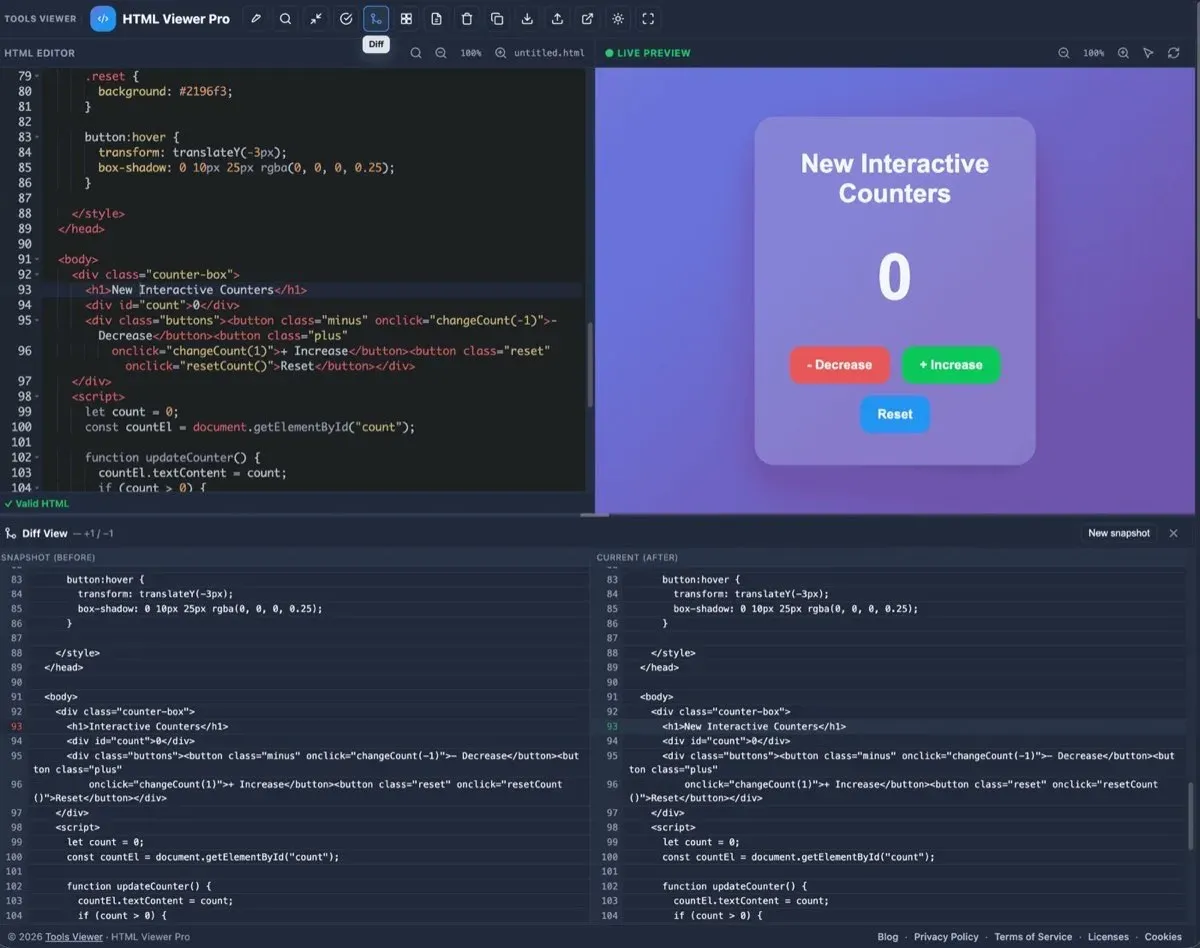Click the red Decrease button in preview
The image size is (1200, 948).
coord(839,365)
